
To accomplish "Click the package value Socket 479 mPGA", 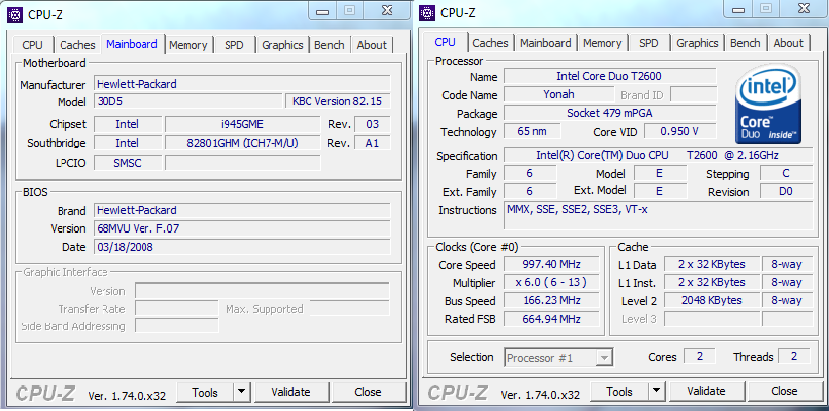I will point(610,113).
